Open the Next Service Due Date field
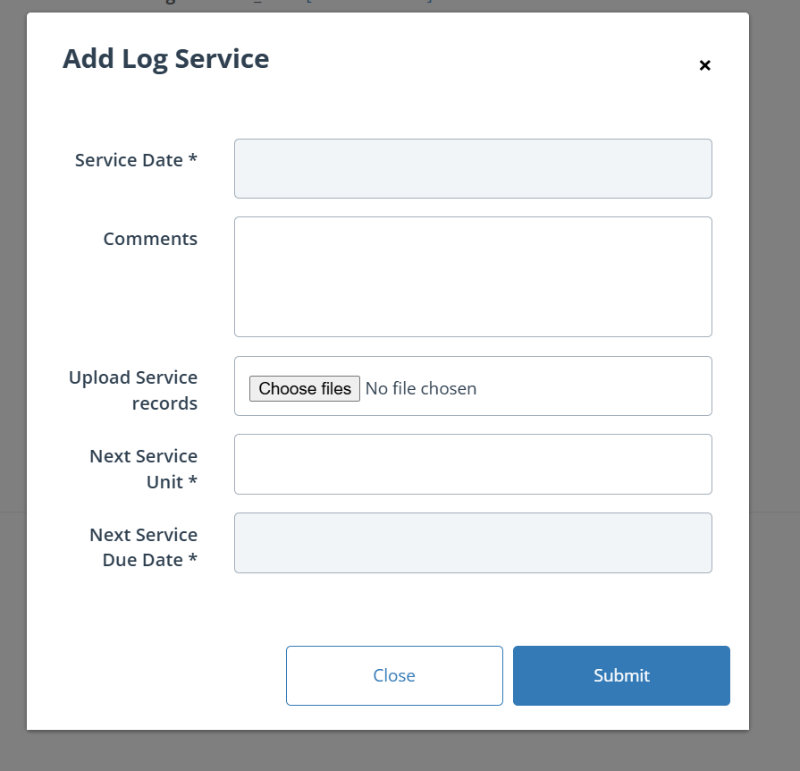800x771 pixels. tap(472, 543)
